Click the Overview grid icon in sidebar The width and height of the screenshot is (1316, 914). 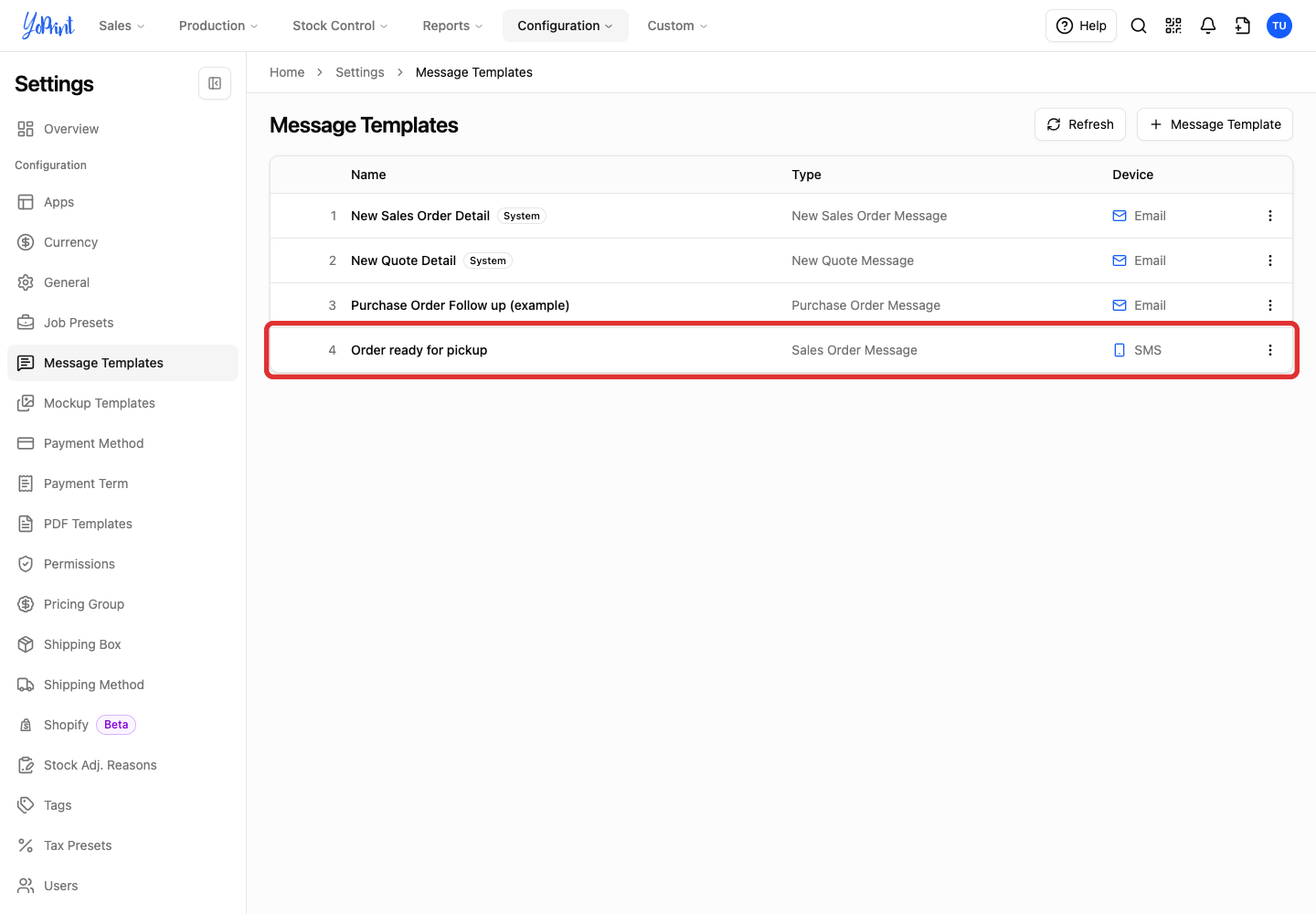tap(26, 129)
